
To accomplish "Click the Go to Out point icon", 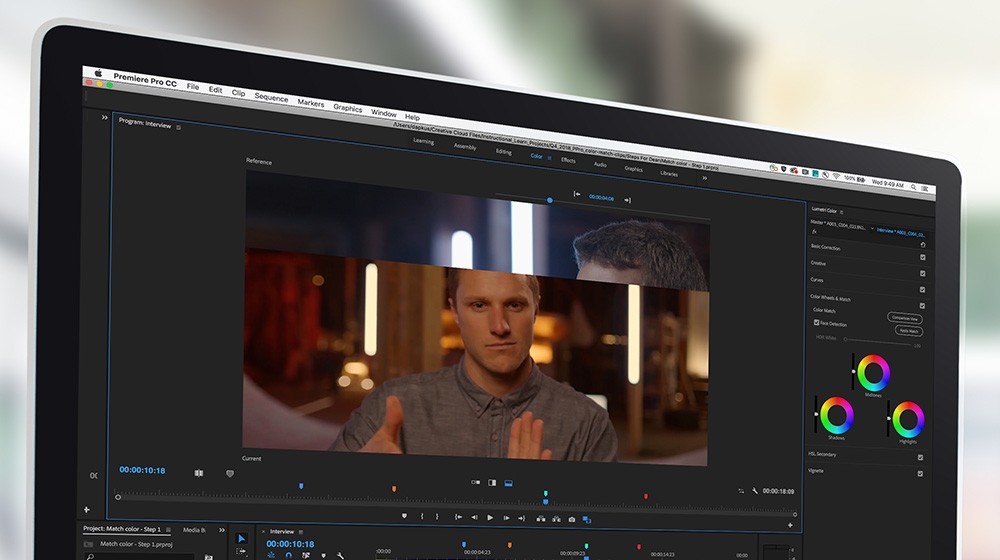I will [521, 519].
